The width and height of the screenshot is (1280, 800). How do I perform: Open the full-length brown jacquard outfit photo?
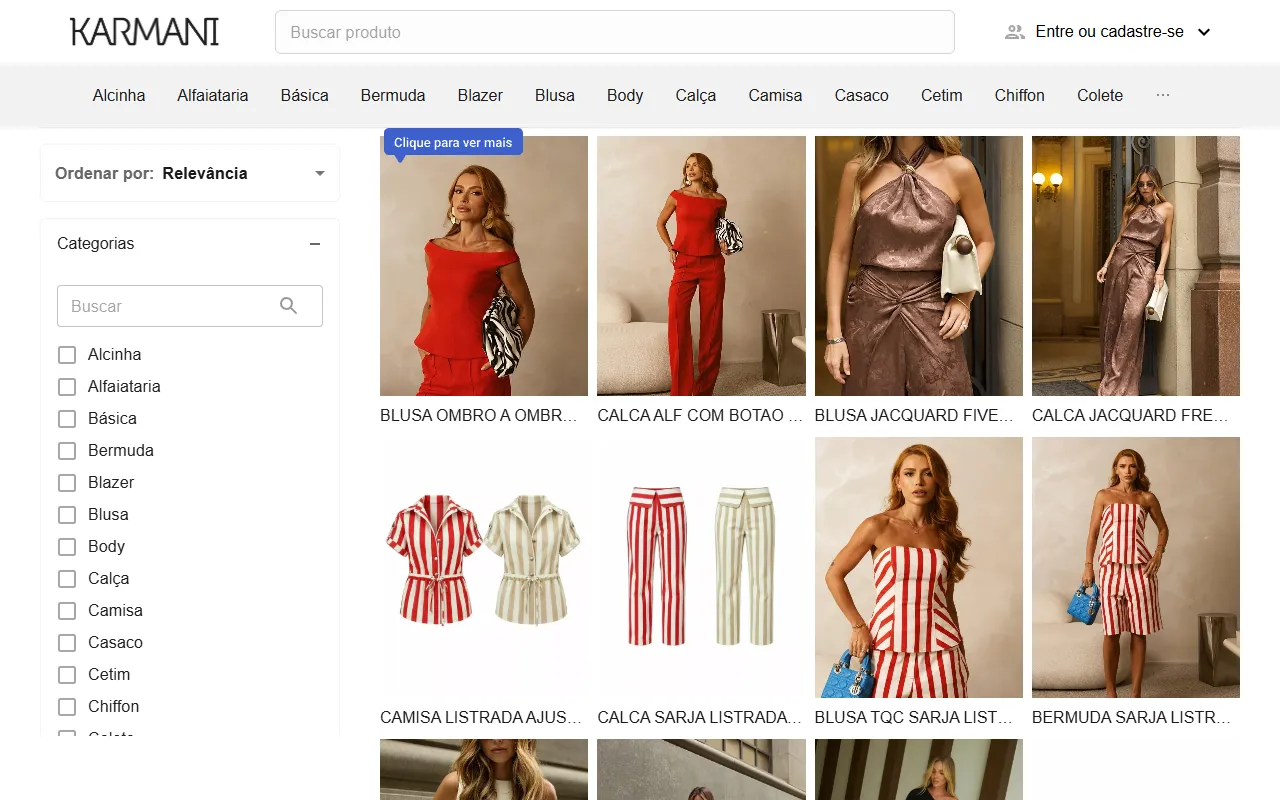(1136, 266)
